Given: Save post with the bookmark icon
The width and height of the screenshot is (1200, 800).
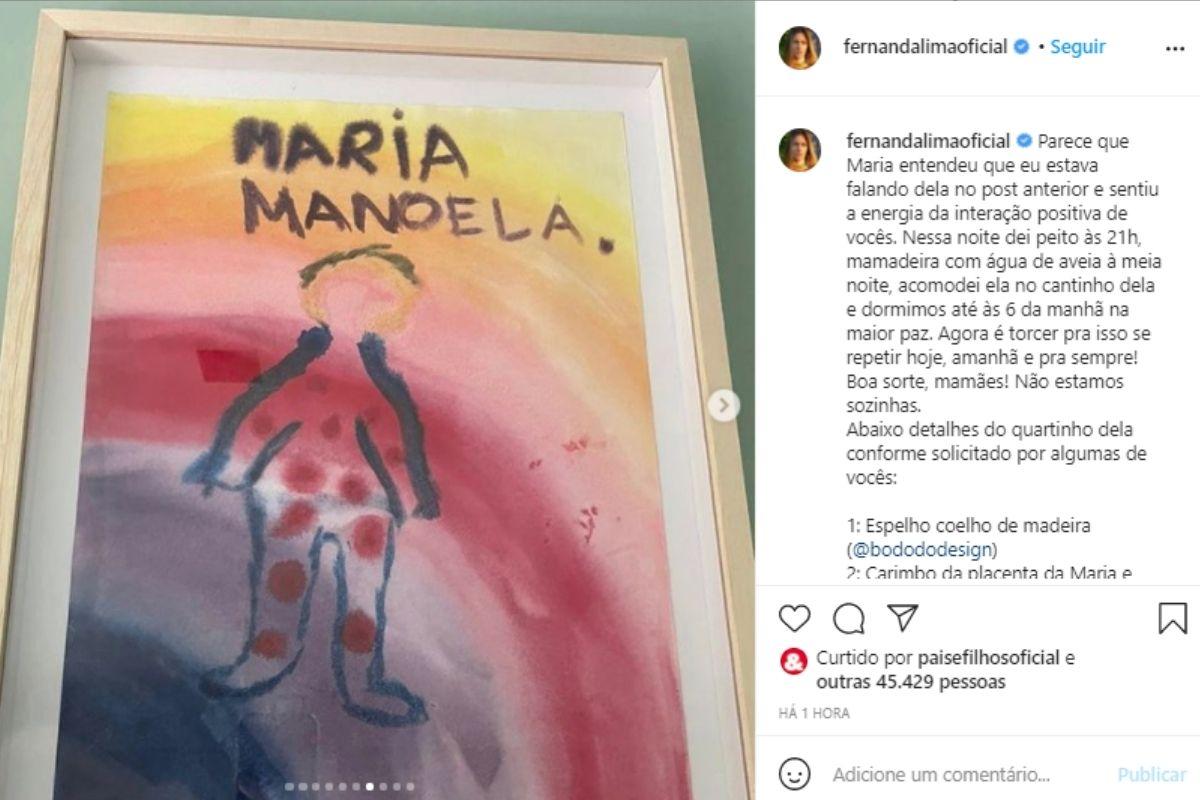Looking at the screenshot, I should pos(1172,618).
